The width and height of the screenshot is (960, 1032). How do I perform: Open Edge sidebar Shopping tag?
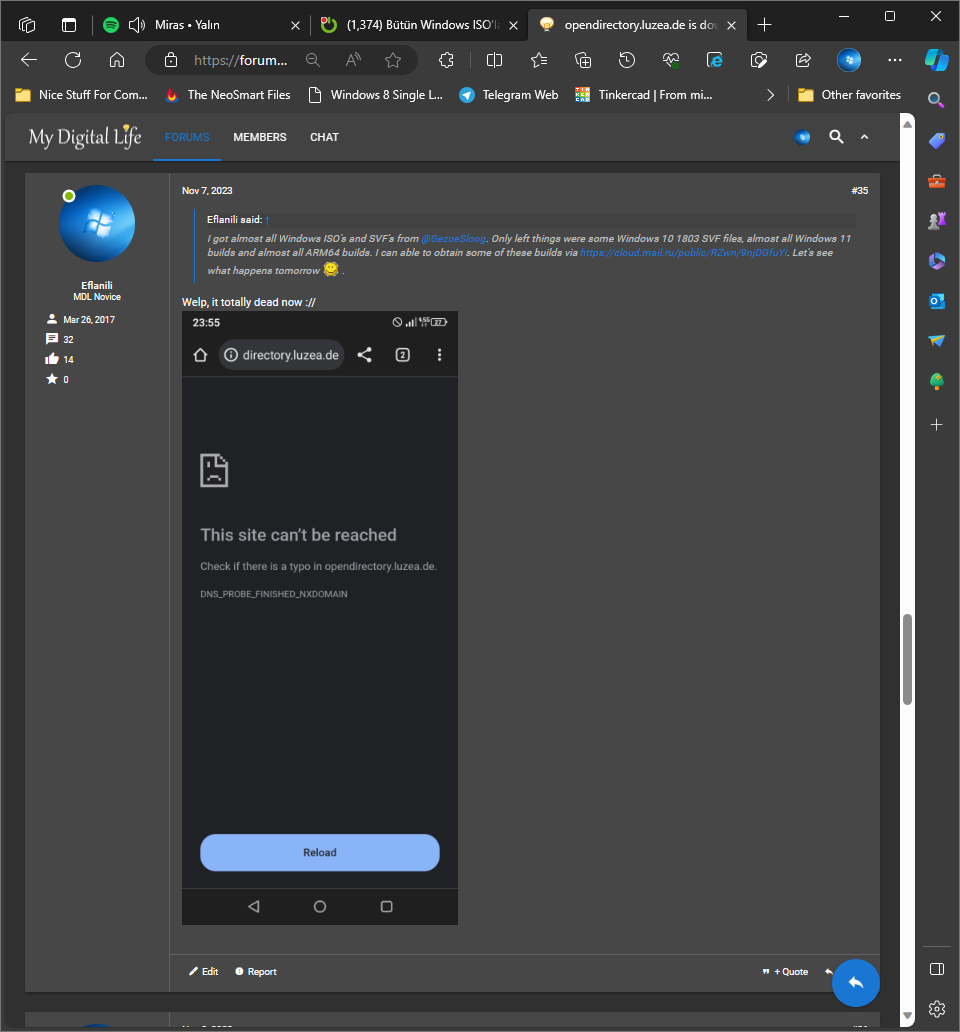click(x=936, y=140)
